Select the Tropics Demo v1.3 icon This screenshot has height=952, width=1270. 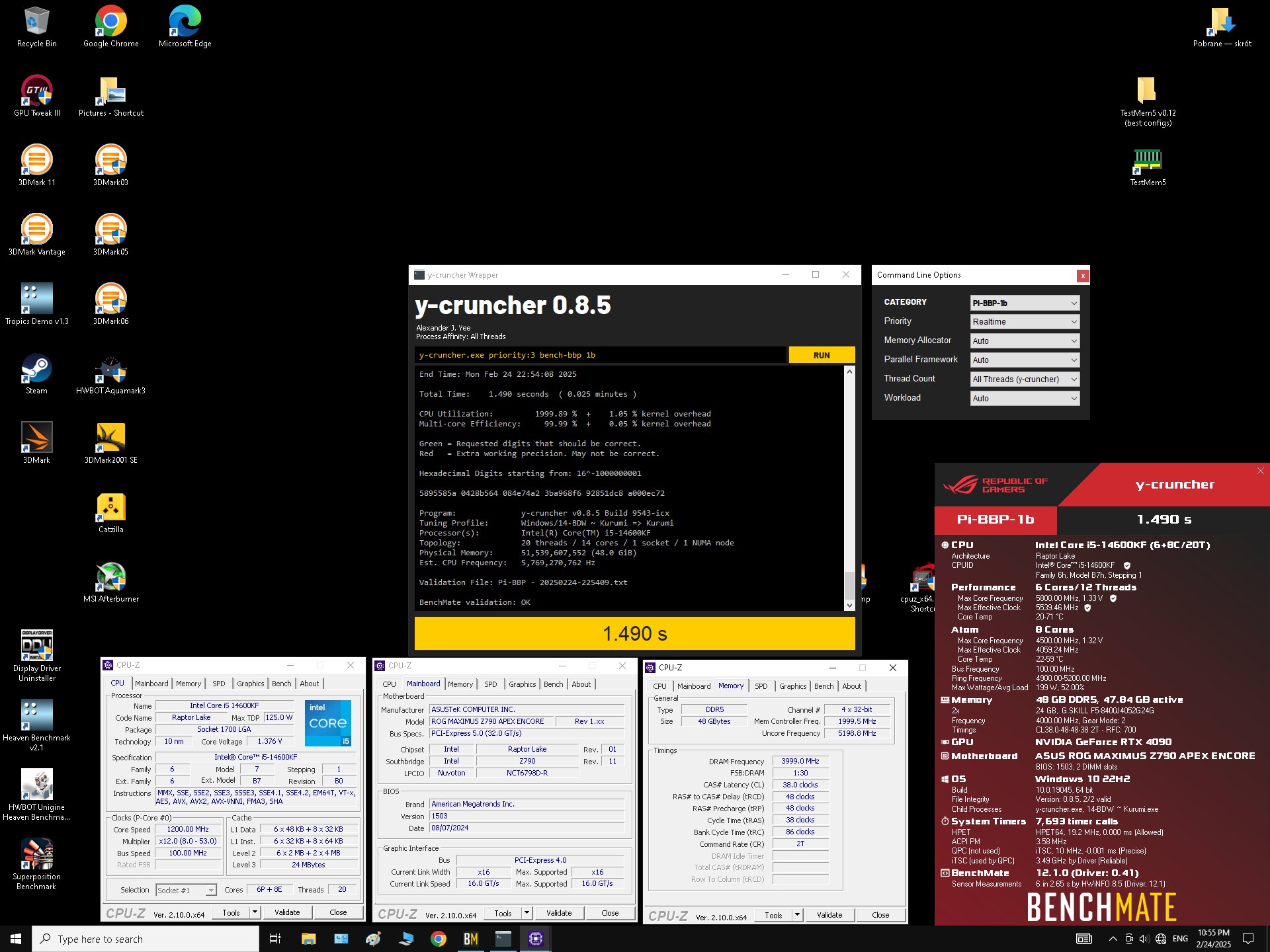click(37, 305)
